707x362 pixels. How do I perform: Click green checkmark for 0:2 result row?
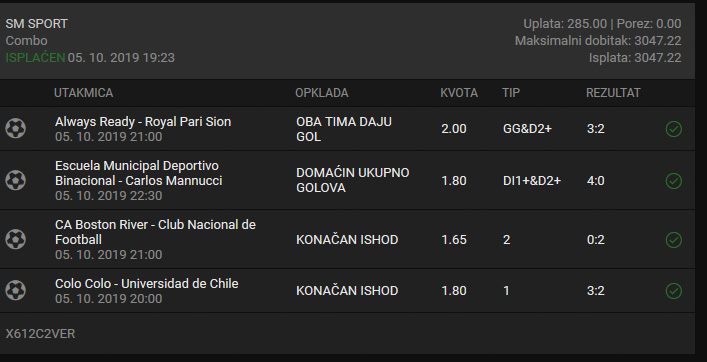674,240
